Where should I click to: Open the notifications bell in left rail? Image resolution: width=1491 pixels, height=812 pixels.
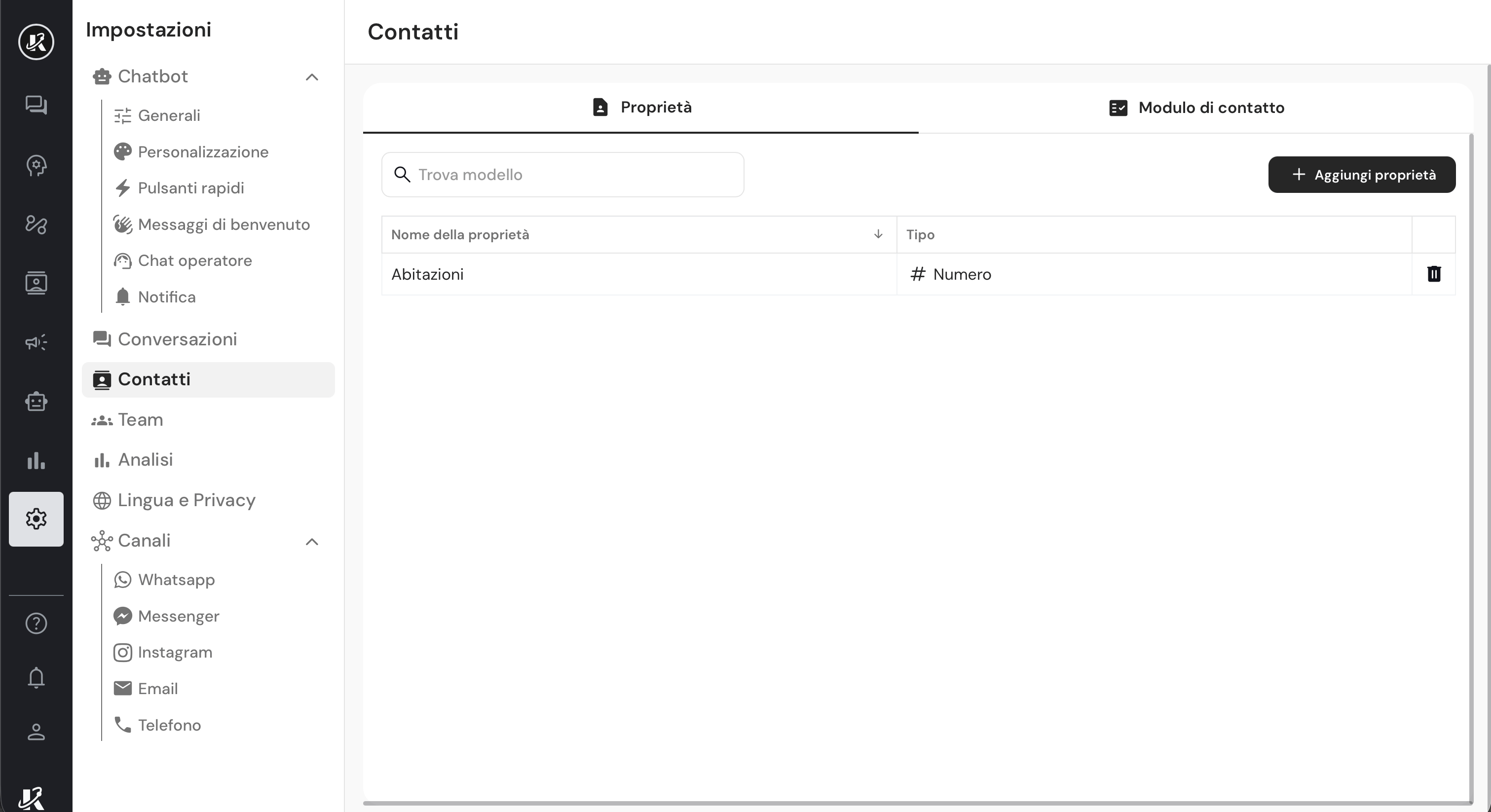pyautogui.click(x=36, y=677)
